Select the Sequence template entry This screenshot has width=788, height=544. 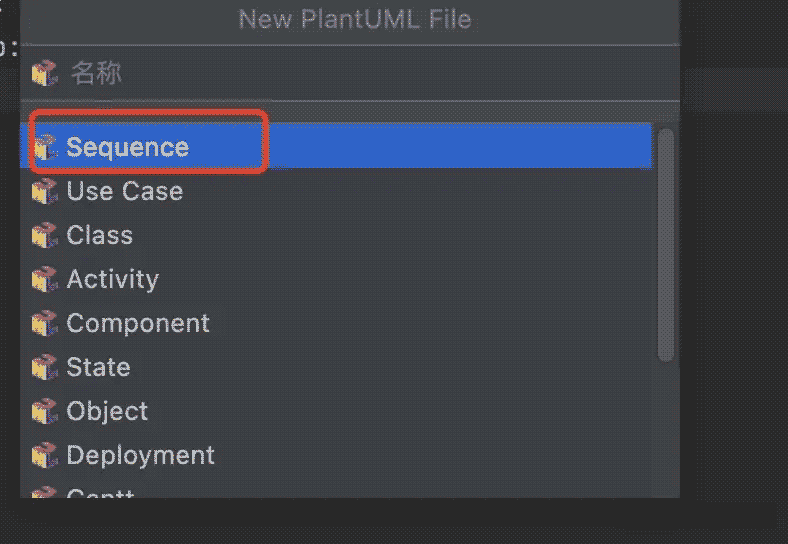click(128, 147)
